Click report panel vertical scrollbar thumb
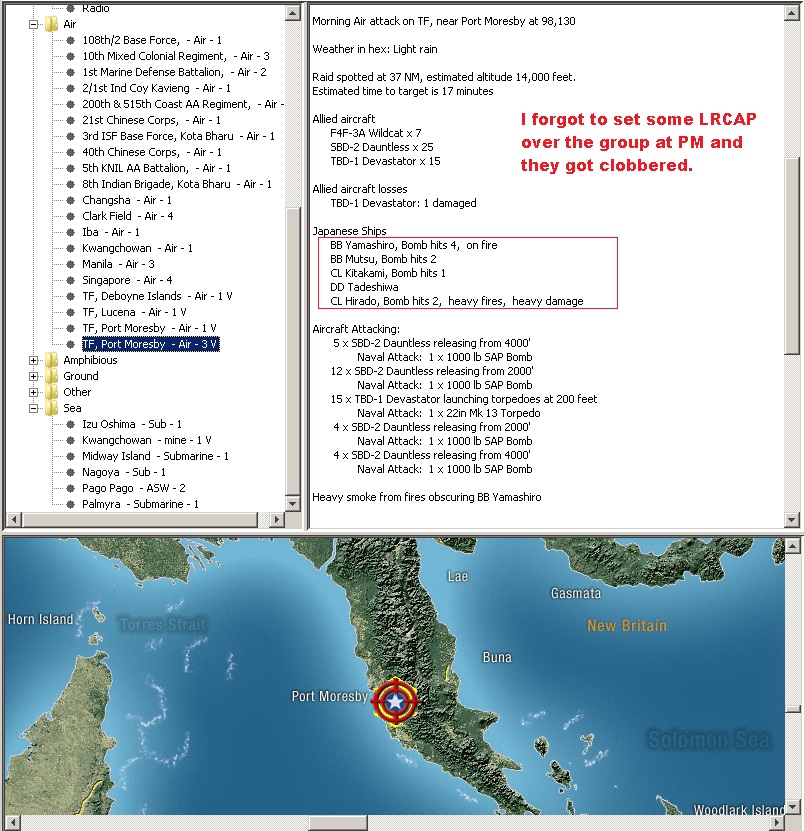 (x=792, y=255)
